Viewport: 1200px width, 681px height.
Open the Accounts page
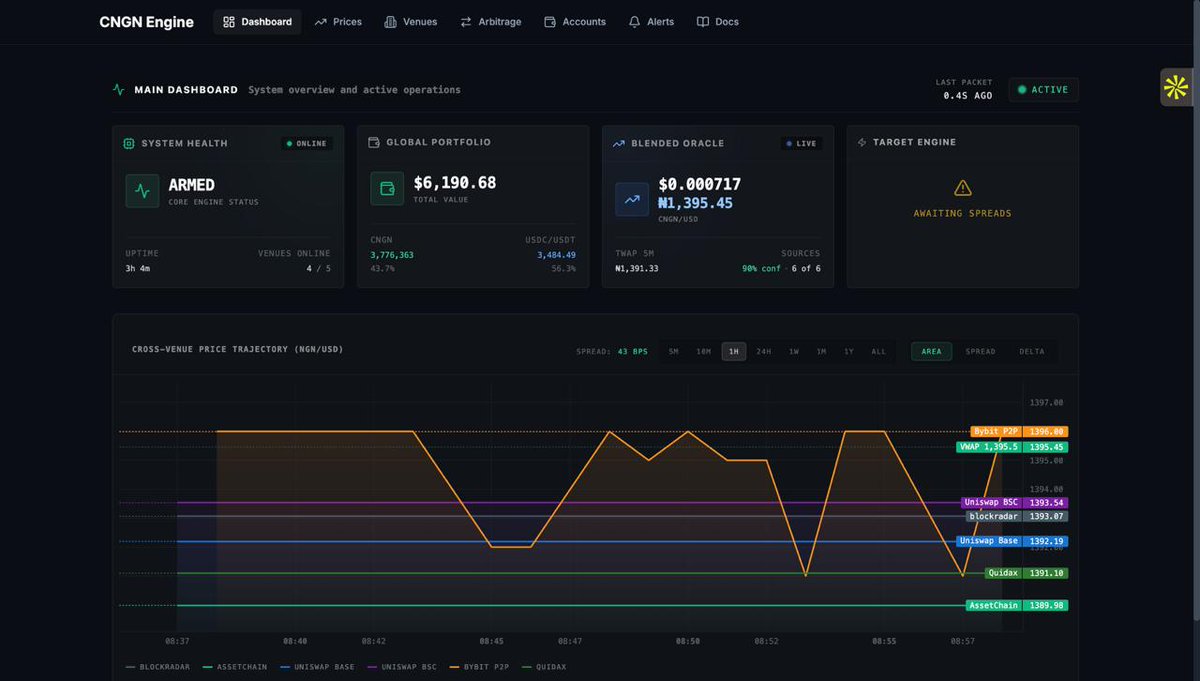575,22
